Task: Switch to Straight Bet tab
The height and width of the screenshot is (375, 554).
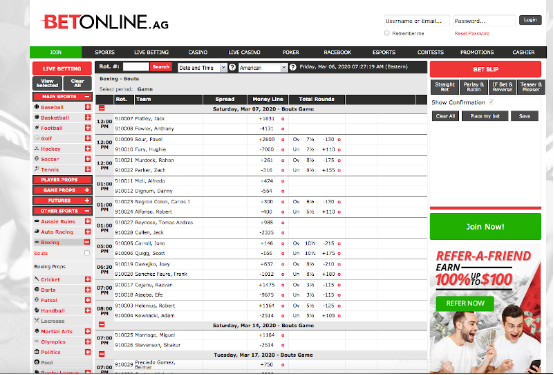Action: (x=444, y=87)
